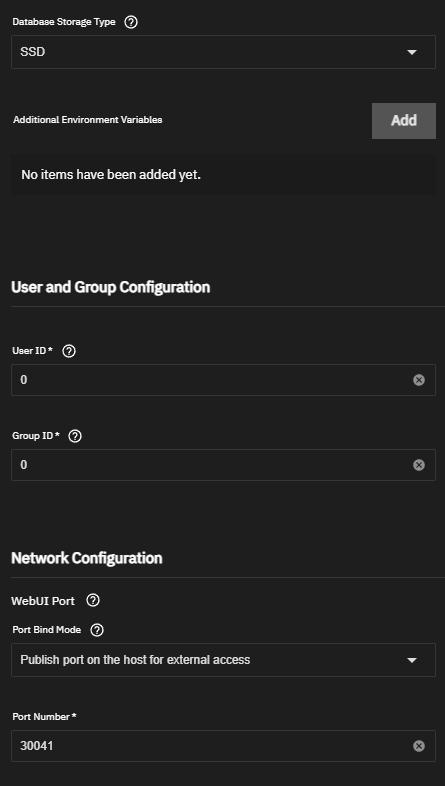Open help tooltip for Database Storage Type

(x=131, y=22)
